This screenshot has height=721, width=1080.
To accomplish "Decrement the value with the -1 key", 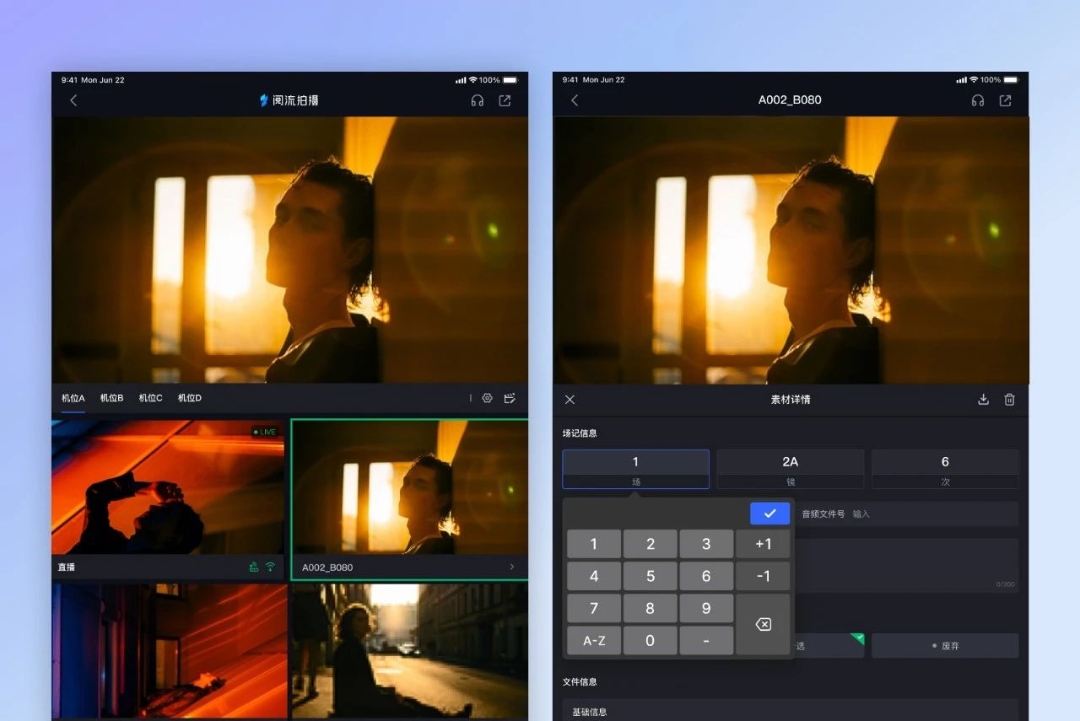I will click(763, 576).
